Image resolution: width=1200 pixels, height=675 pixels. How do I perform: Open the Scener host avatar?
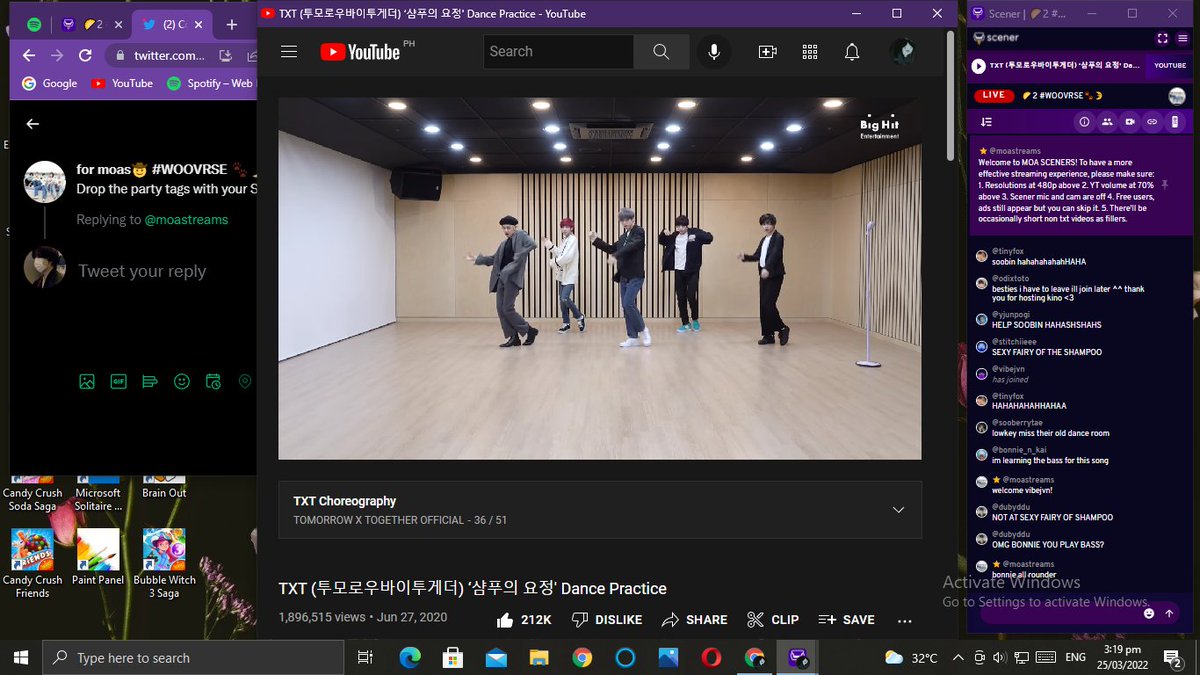click(x=1177, y=96)
